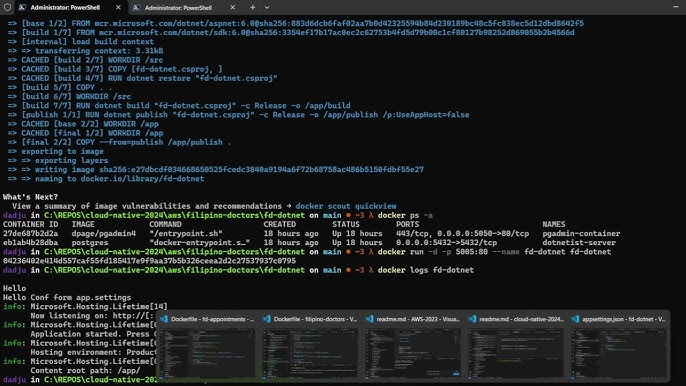Open Dockerfile - filipino-doctors VS Code preview
686x386 pixels.
[x=310, y=346]
